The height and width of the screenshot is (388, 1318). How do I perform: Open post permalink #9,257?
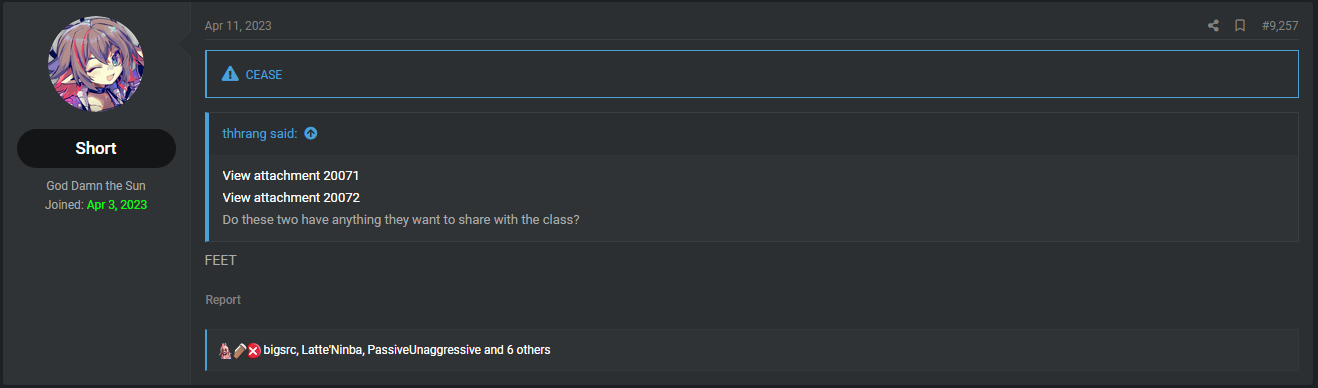click(x=1280, y=26)
